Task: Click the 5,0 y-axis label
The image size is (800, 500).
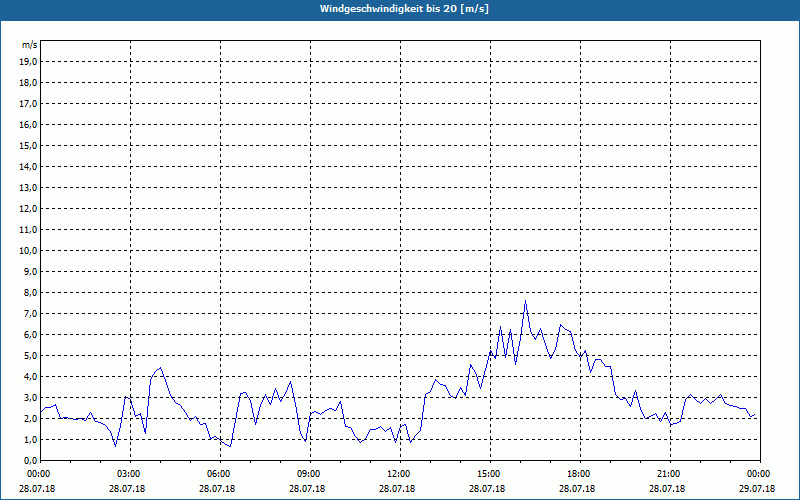Action: coord(31,356)
